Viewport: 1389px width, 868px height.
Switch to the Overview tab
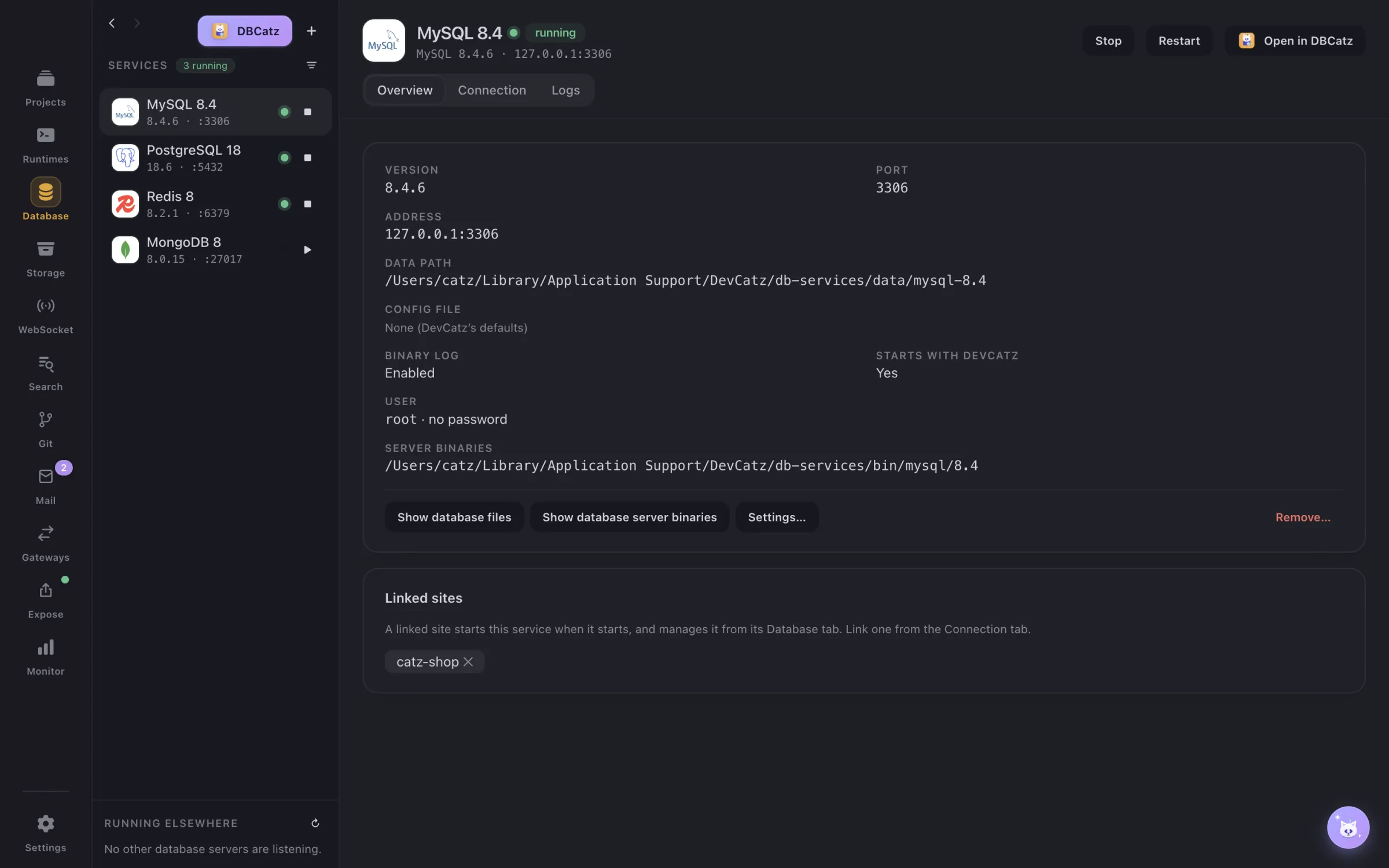tap(405, 90)
